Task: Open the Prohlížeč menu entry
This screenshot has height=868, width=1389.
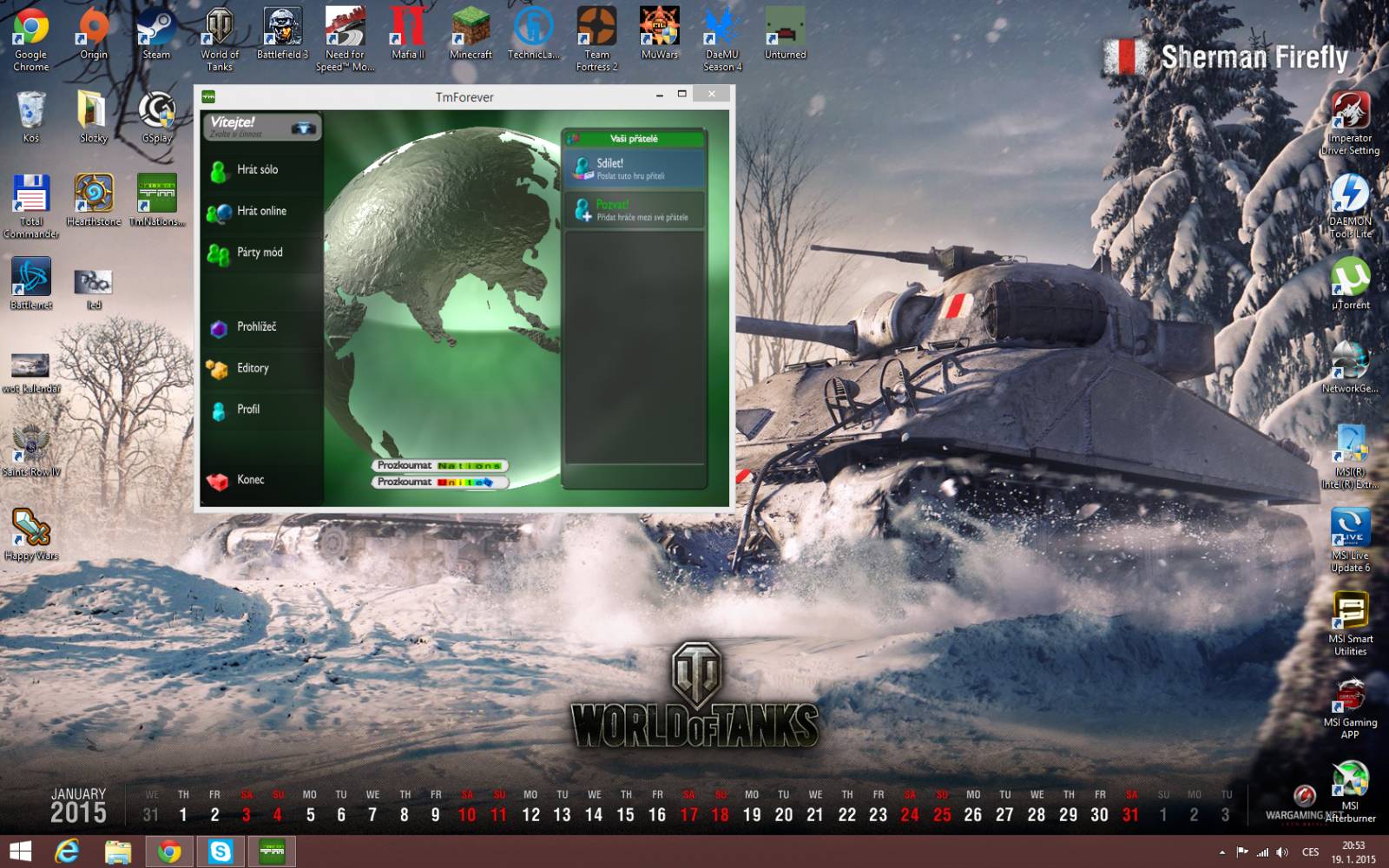Action: (262, 327)
